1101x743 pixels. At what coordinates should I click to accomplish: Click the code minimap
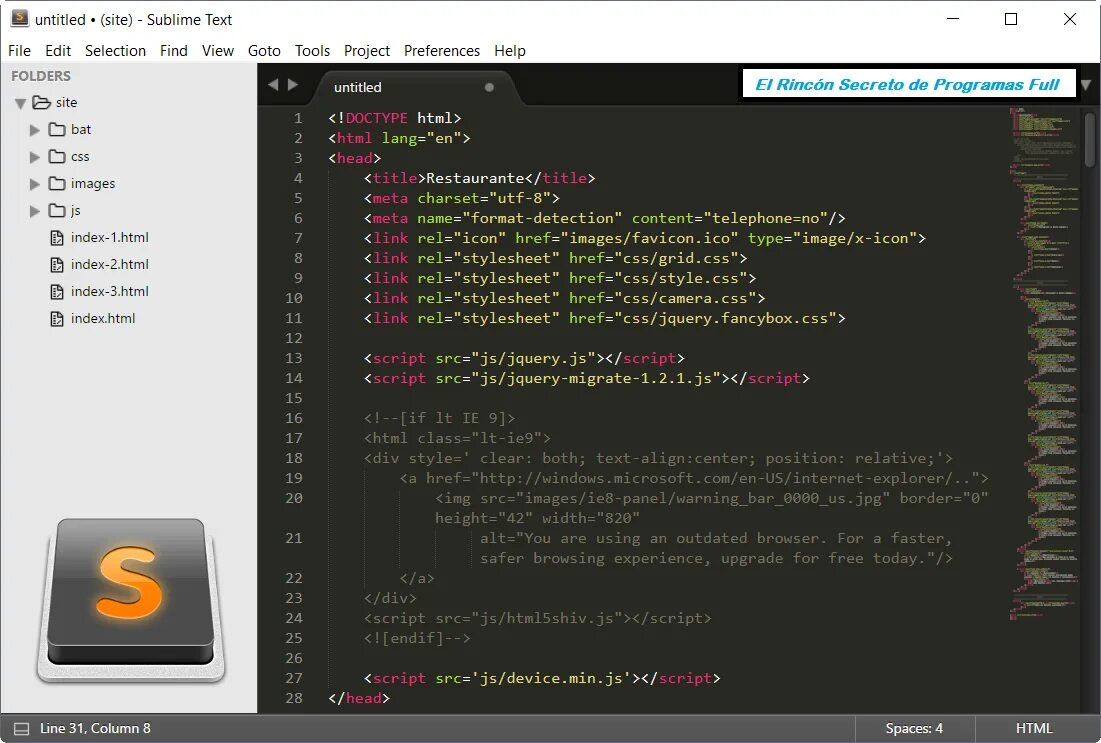(1045, 364)
